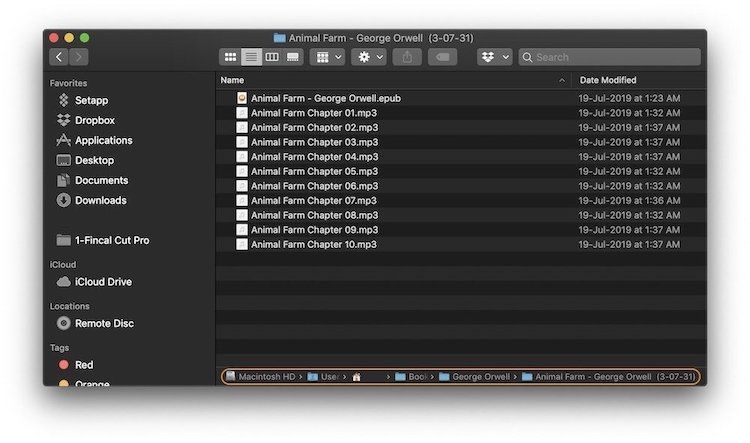The image size is (750, 443).
Task: Open the group-by dropdown in toolbar
Action: (328, 57)
